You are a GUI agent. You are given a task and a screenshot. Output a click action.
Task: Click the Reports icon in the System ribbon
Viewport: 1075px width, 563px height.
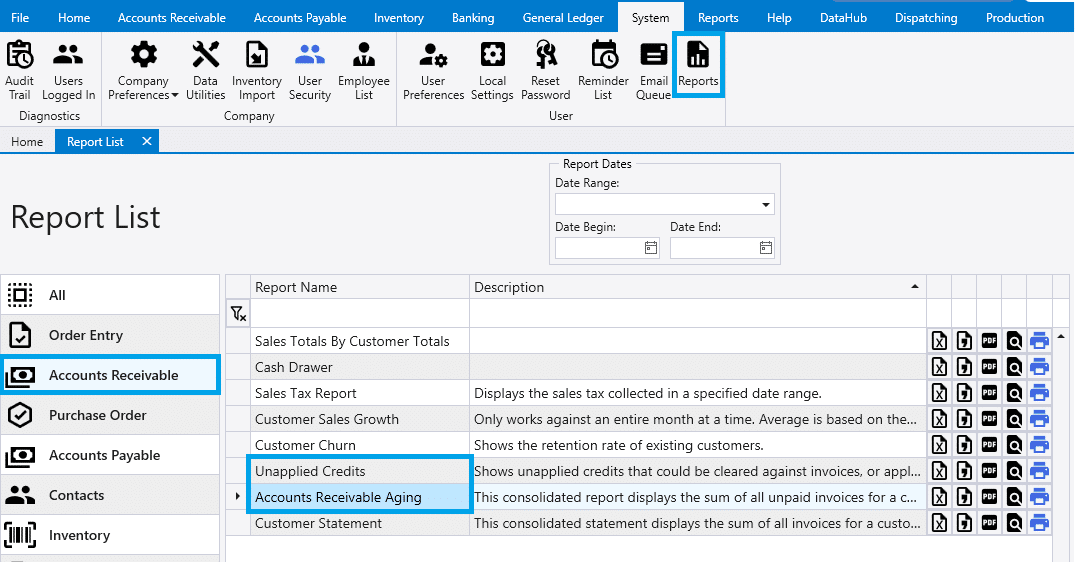point(698,64)
